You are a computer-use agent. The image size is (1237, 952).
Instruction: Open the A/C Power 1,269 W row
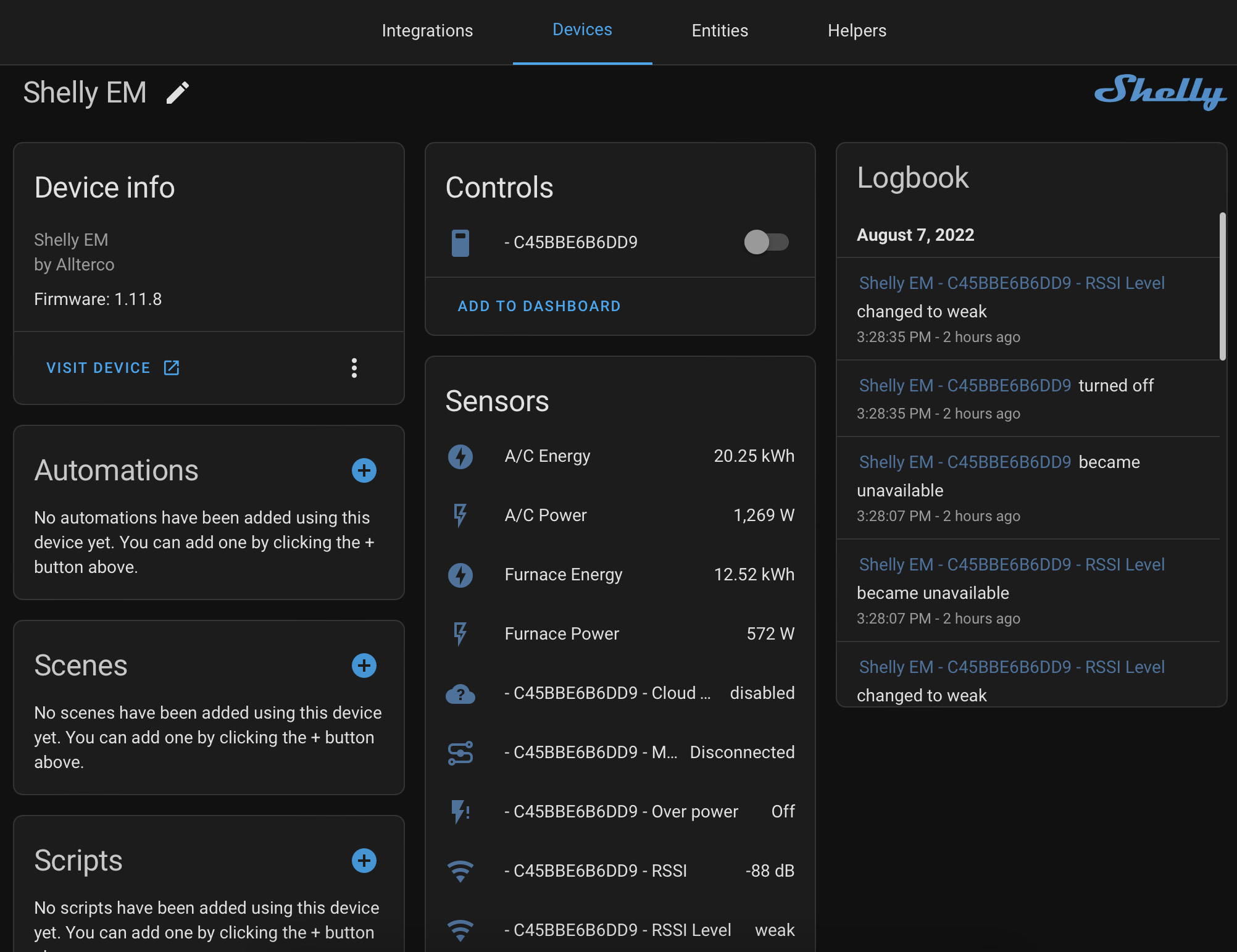tap(620, 516)
